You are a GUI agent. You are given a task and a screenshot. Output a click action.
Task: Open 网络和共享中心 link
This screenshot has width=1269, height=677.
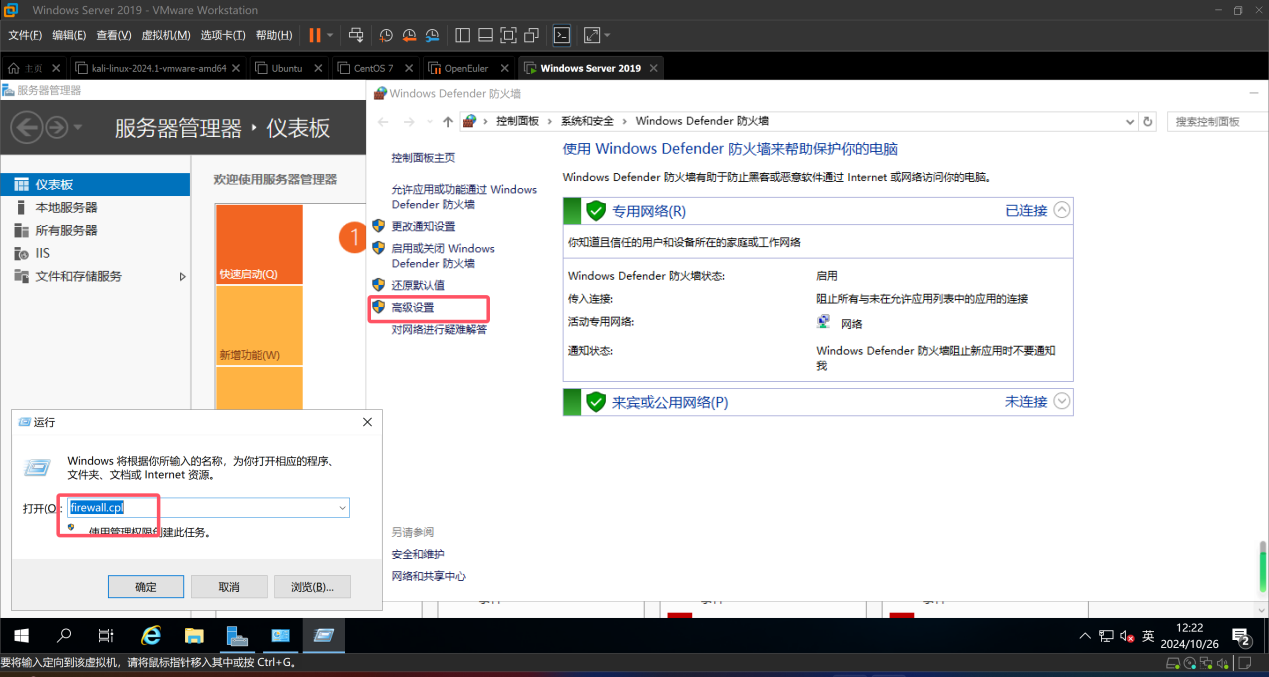(428, 576)
